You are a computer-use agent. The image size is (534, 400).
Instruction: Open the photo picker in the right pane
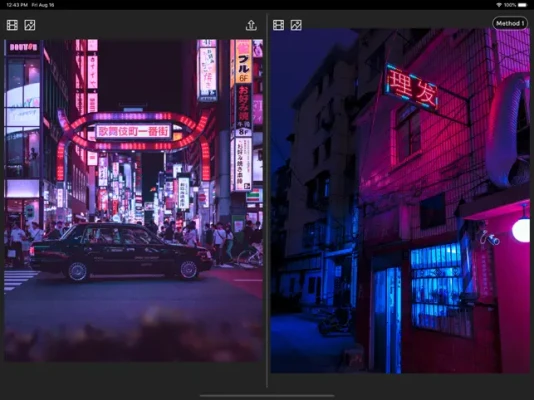click(296, 25)
